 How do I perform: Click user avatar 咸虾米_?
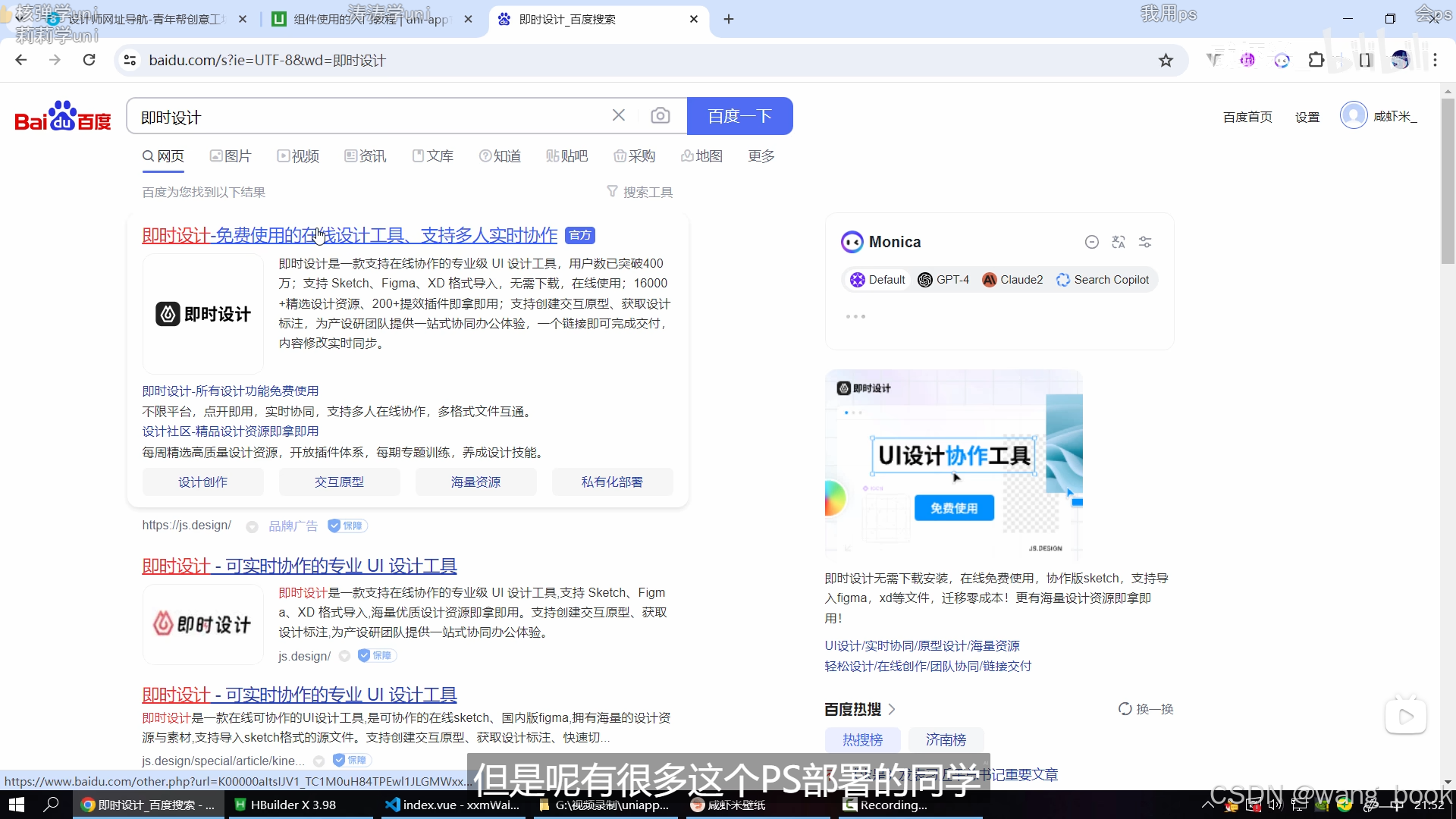click(1354, 115)
